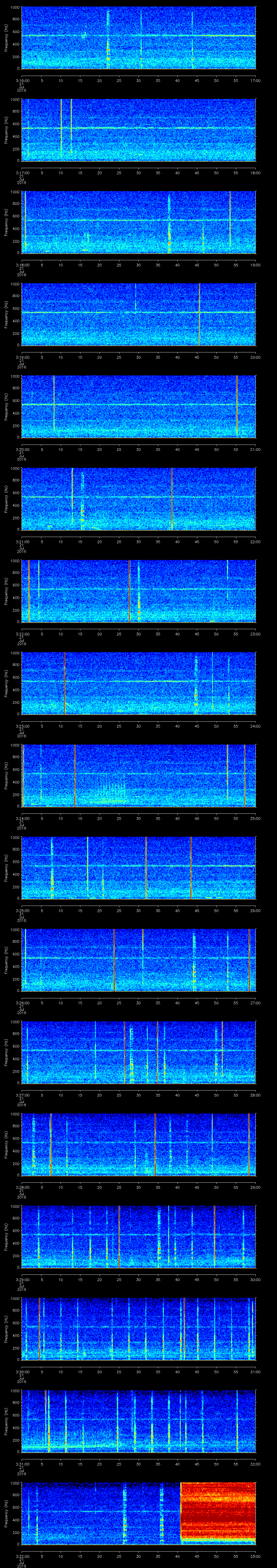Viewport: 277px width, 1568px height.
Task: Click the '20:00' end time label
Action: tap(256, 357)
